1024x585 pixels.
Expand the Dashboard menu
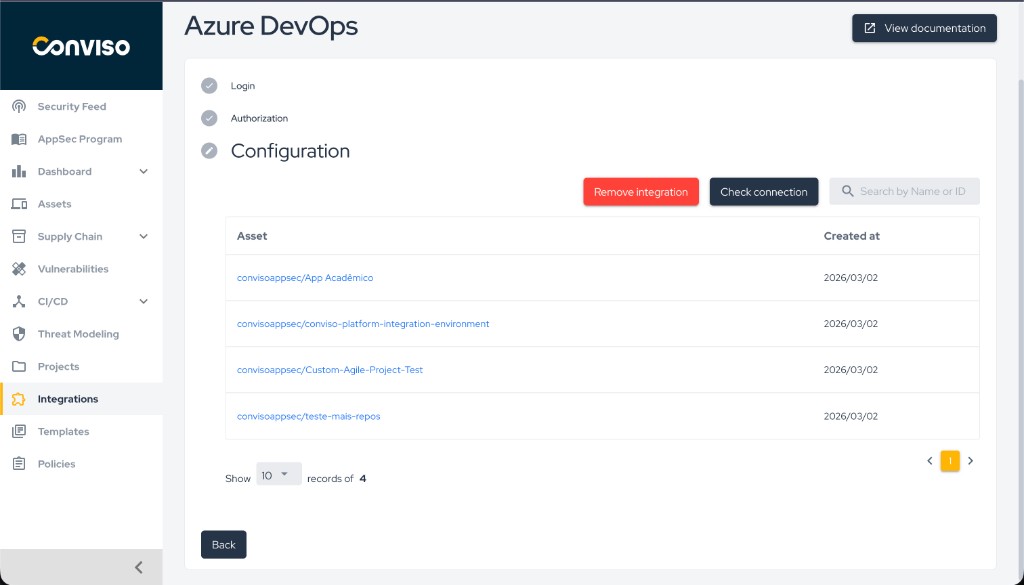pos(142,171)
